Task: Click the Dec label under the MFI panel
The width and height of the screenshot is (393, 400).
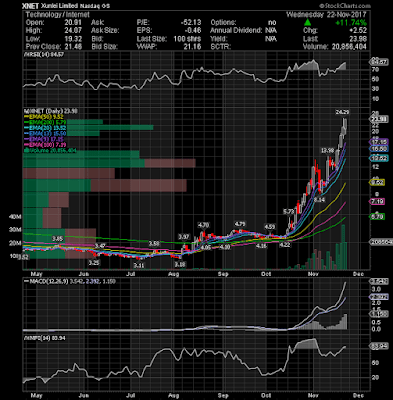Action: [358, 395]
